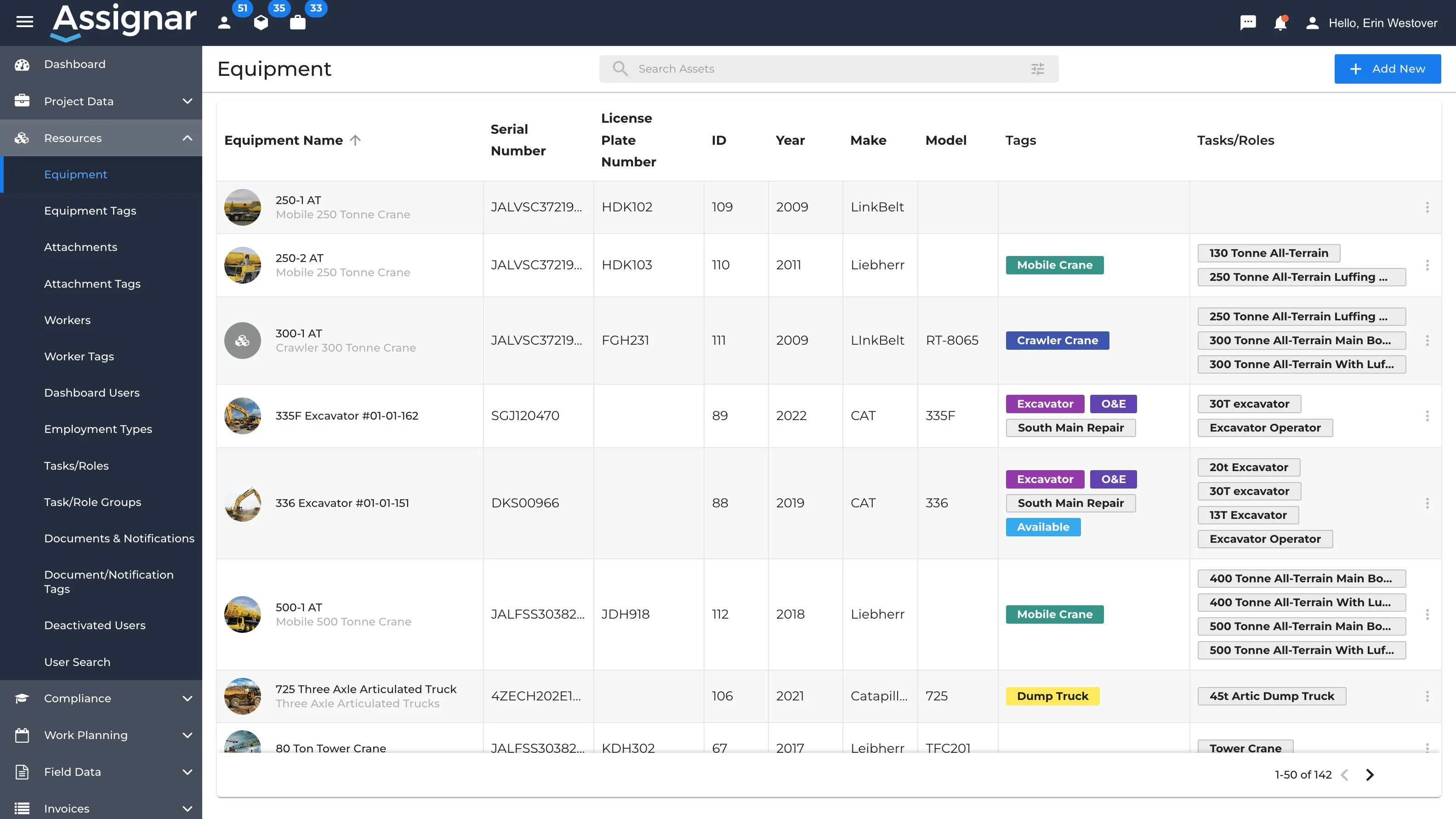Click the 45t Artic Dump Truck role
This screenshot has width=1456, height=819.
[x=1272, y=696]
